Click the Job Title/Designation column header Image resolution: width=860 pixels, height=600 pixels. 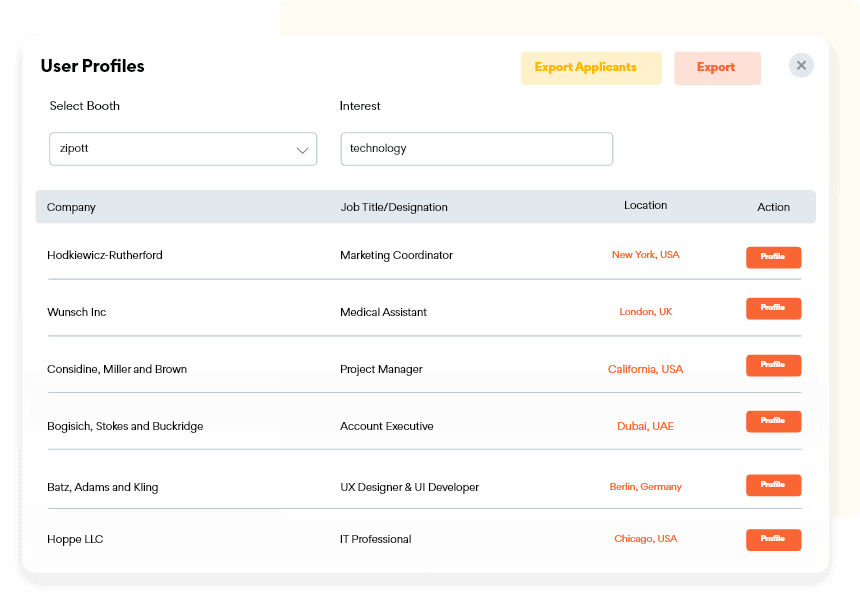point(393,207)
